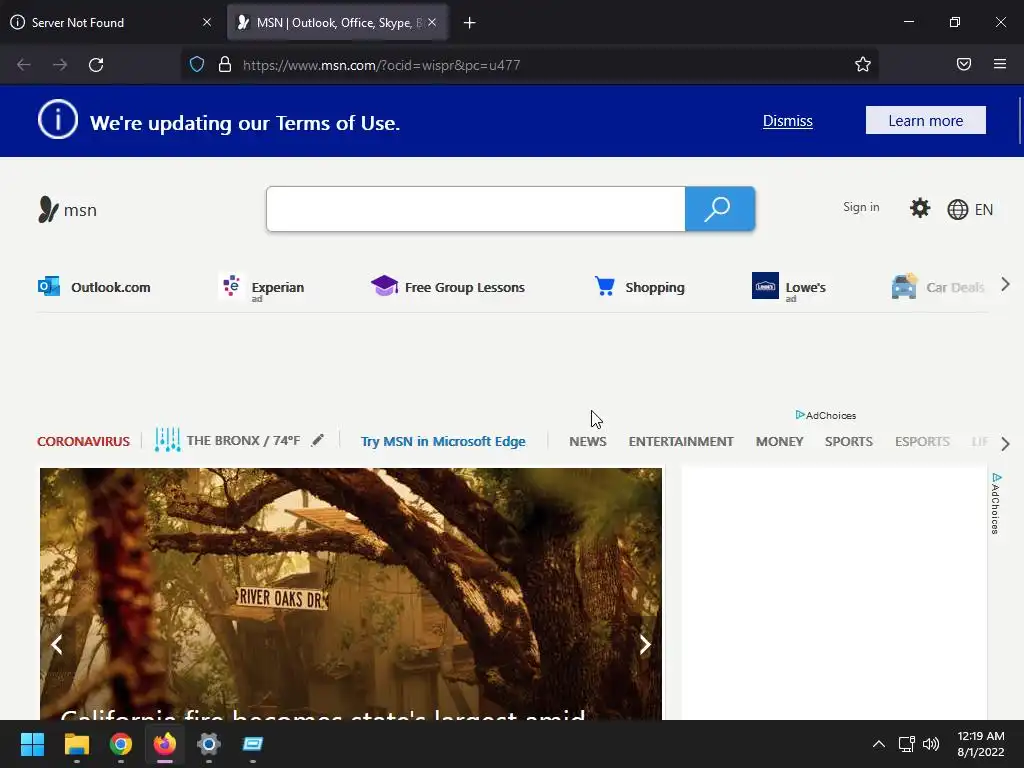
Task: Change language with the globe EN icon
Action: (970, 210)
